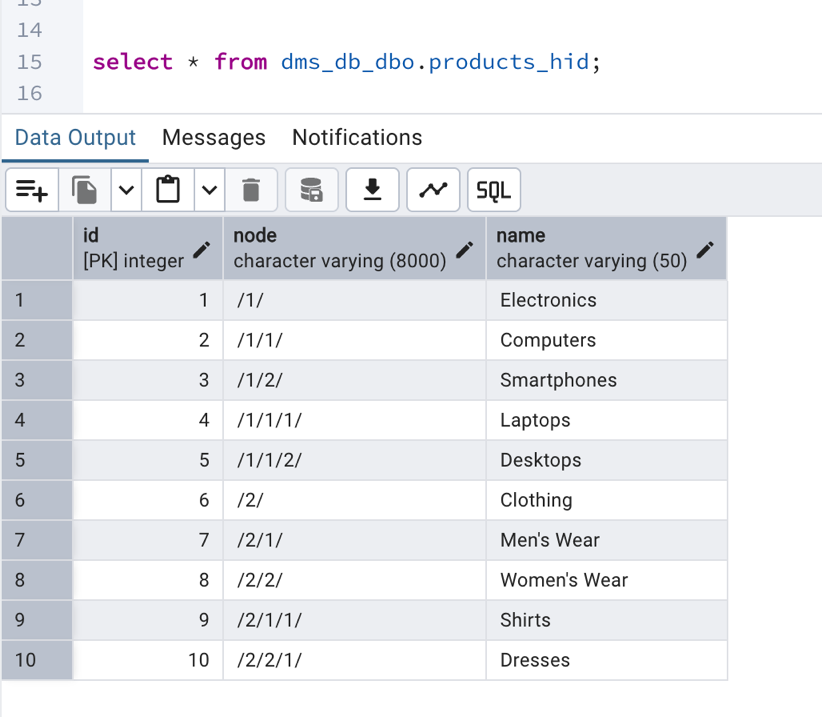This screenshot has width=822, height=717.
Task: Open the Graph Visualiser icon
Action: (433, 190)
